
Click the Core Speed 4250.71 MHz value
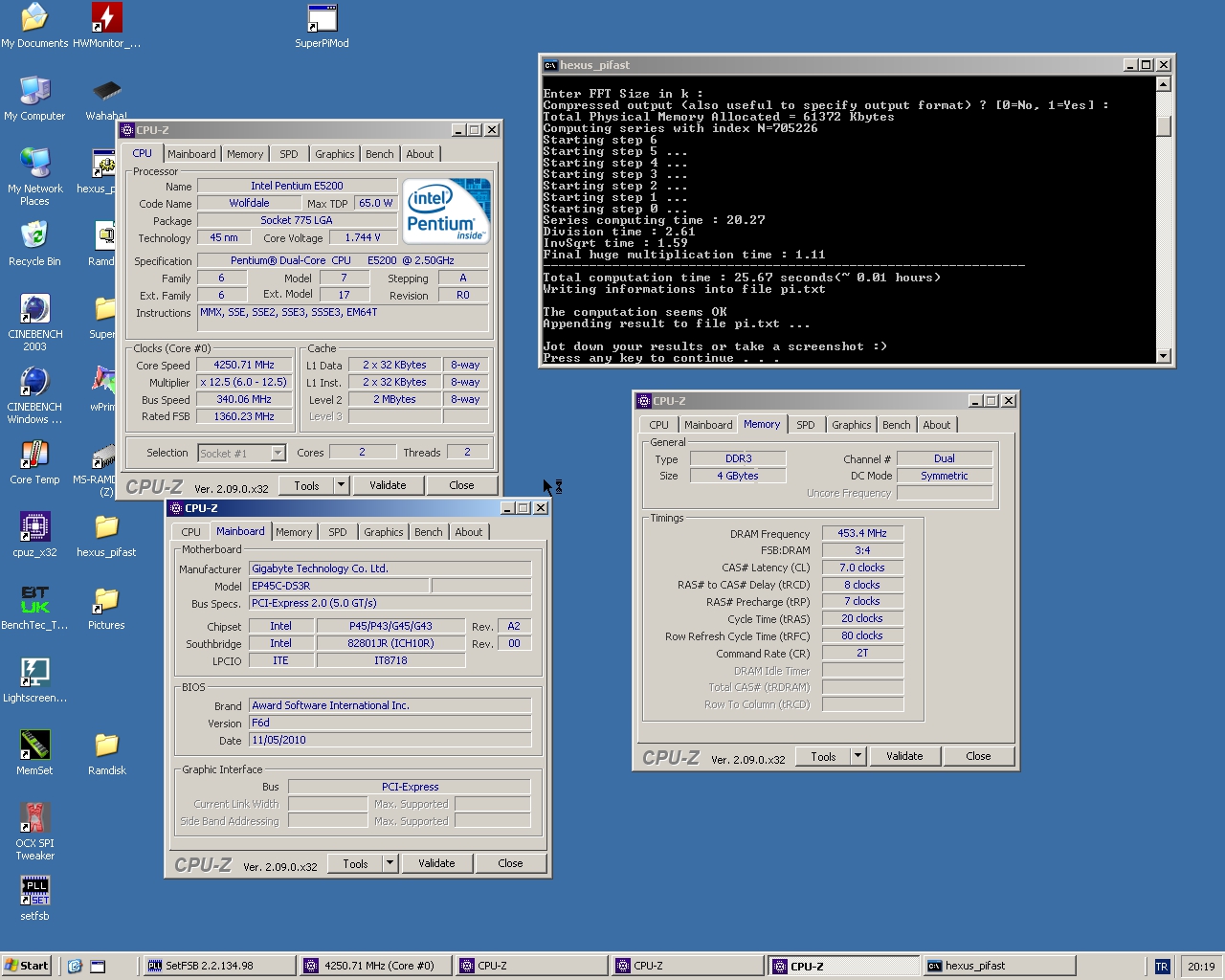pos(244,365)
